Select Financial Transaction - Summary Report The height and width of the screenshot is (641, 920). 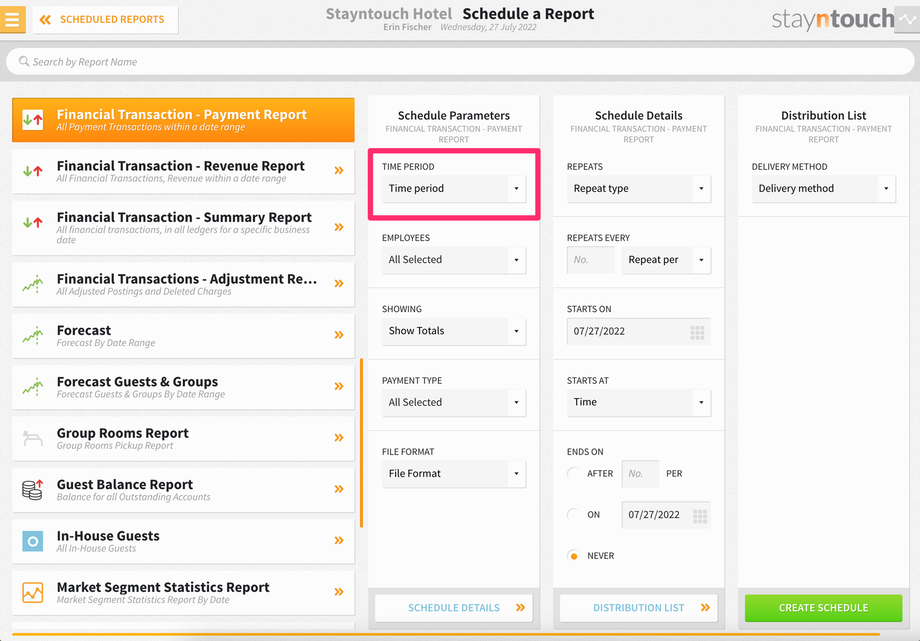click(183, 228)
